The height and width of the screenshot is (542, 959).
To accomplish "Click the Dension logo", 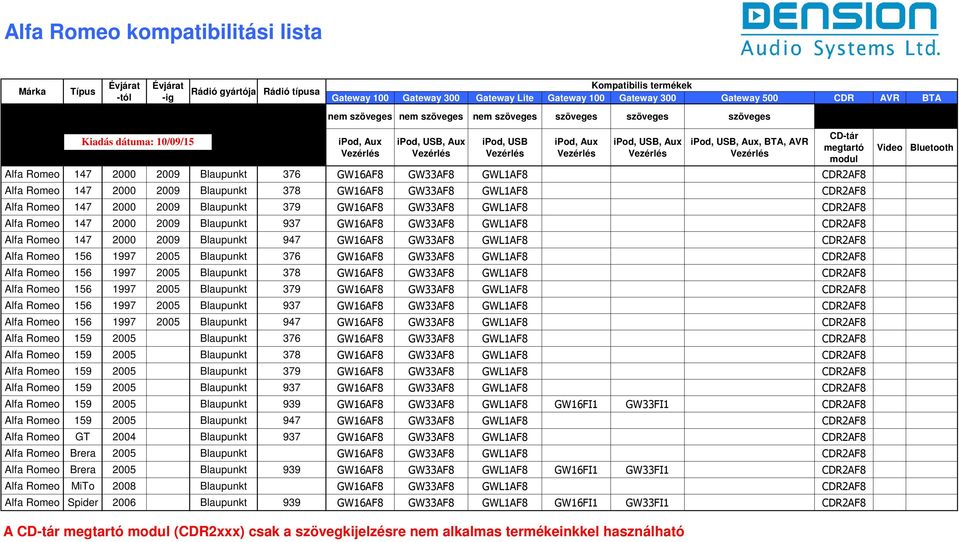I will [x=839, y=18].
